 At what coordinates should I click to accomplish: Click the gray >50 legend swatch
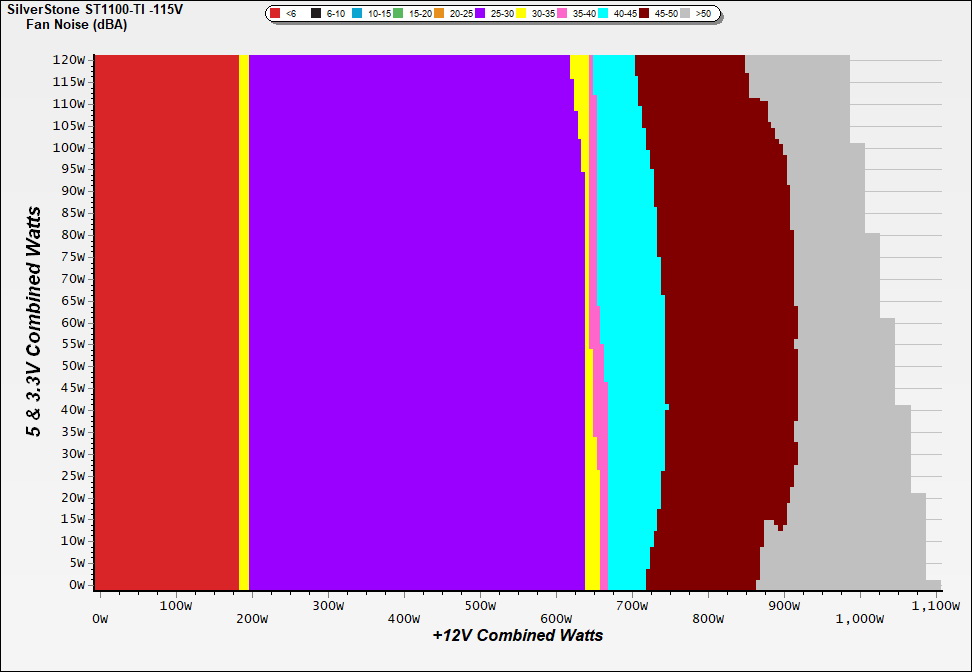tap(686, 14)
